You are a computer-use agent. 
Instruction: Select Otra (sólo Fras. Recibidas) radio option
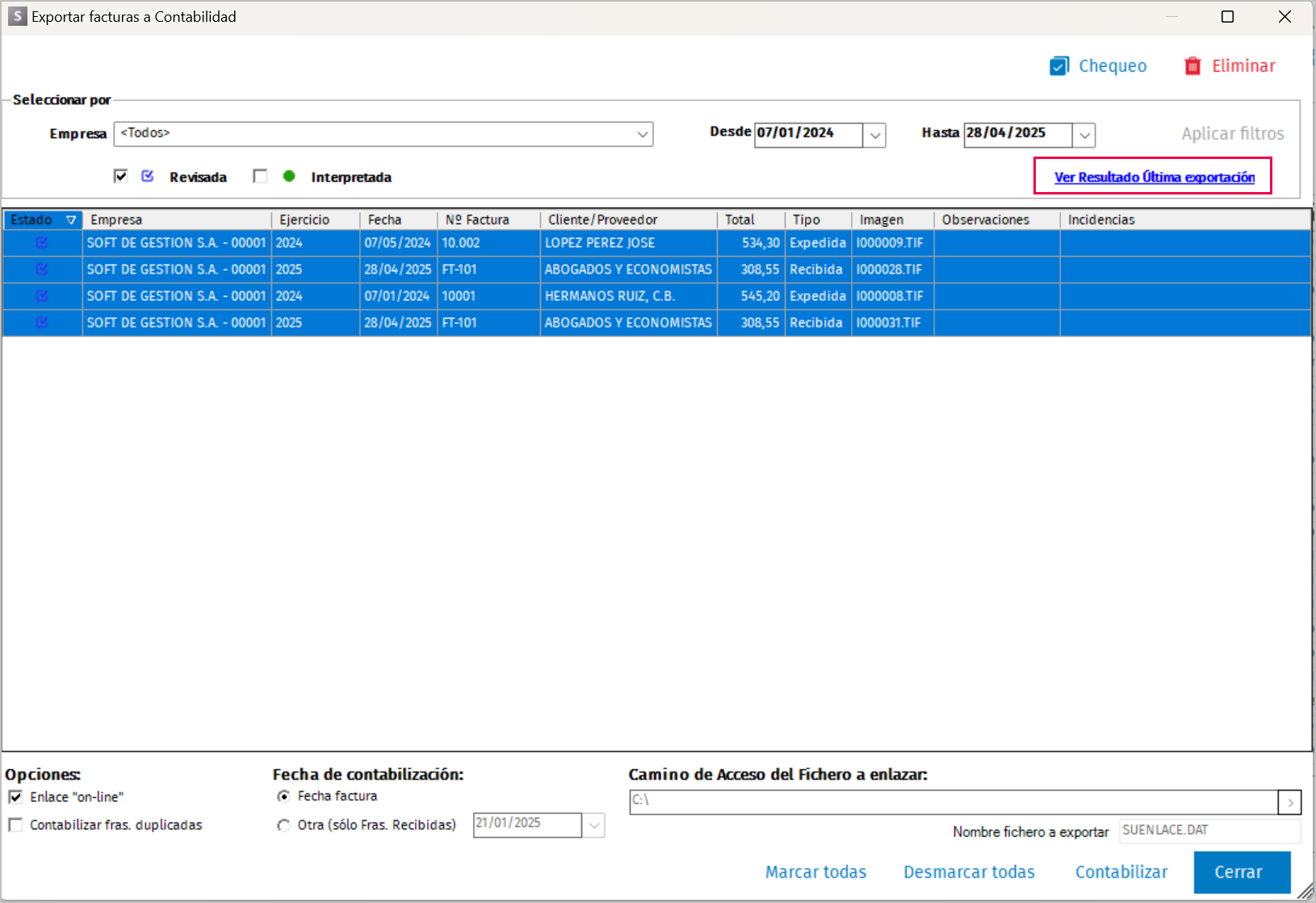(x=283, y=826)
